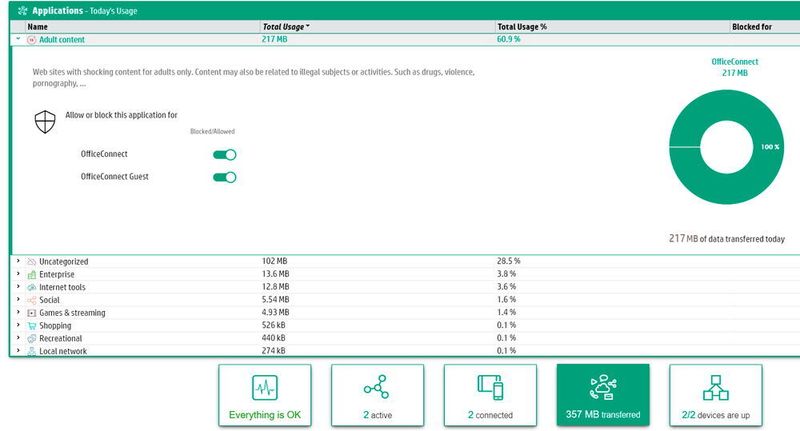Click the Applications panel header icon
Viewport: 800px width, 431px height.
coord(22,10)
